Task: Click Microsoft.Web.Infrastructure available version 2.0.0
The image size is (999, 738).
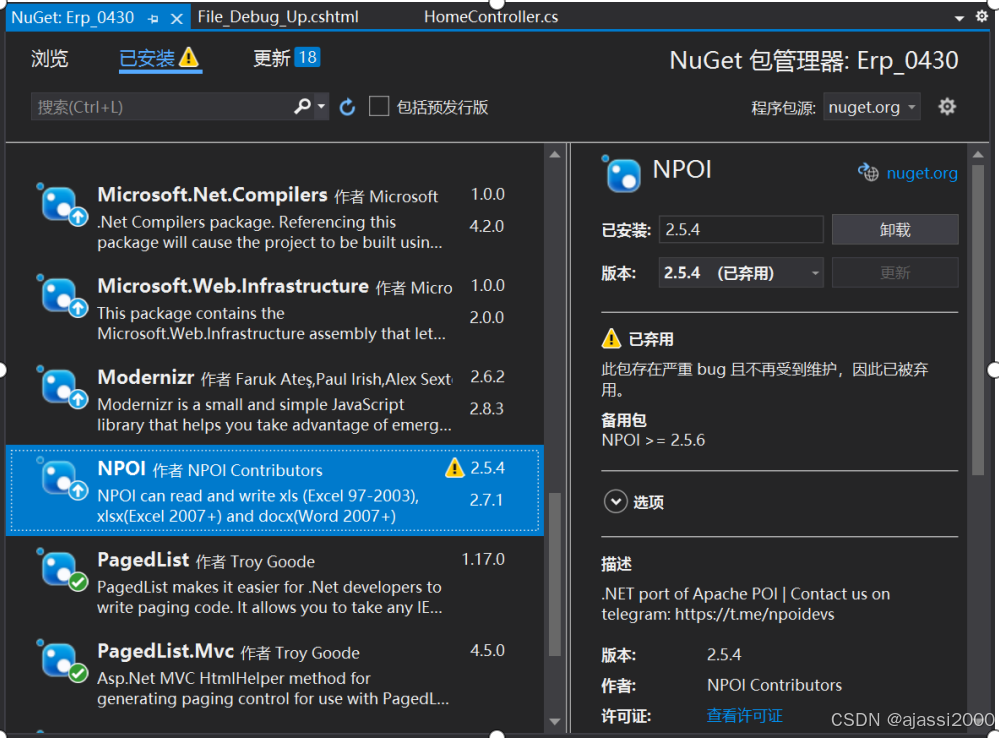Action: pyautogui.click(x=486, y=317)
